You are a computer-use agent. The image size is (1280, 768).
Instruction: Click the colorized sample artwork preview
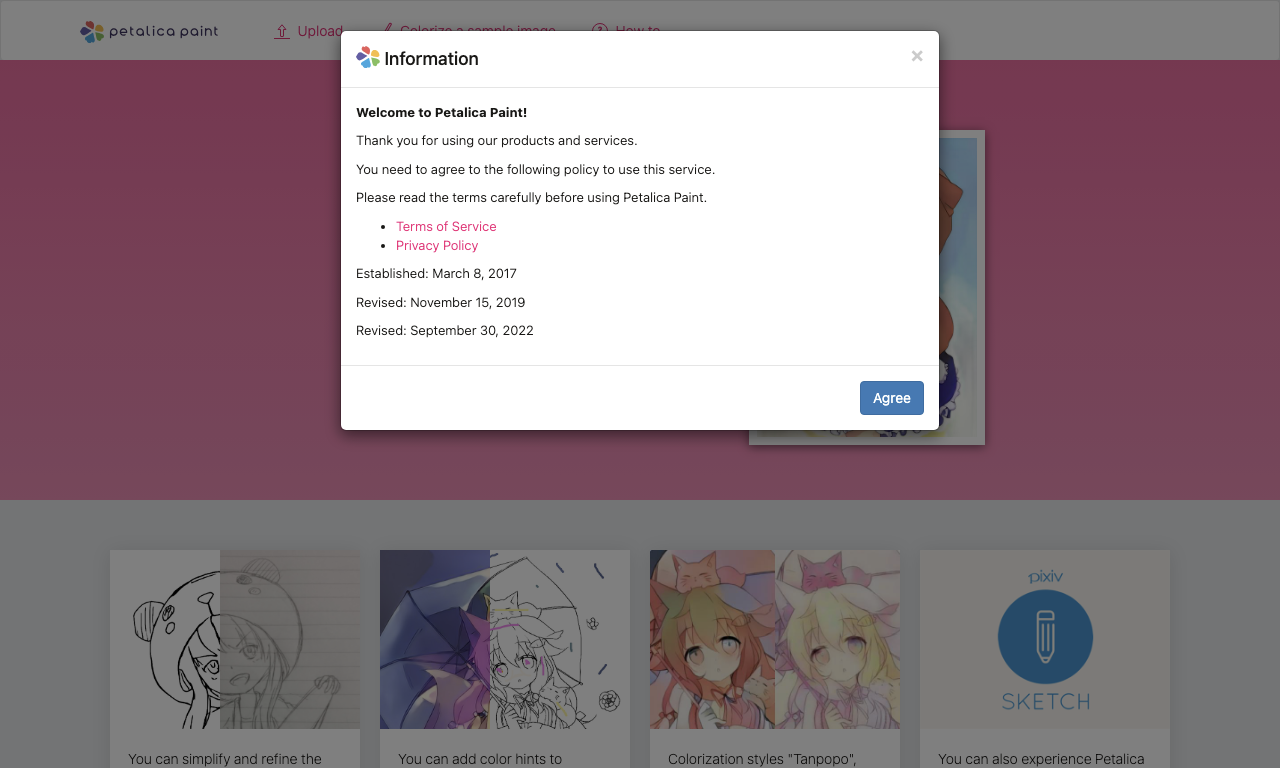point(961,288)
